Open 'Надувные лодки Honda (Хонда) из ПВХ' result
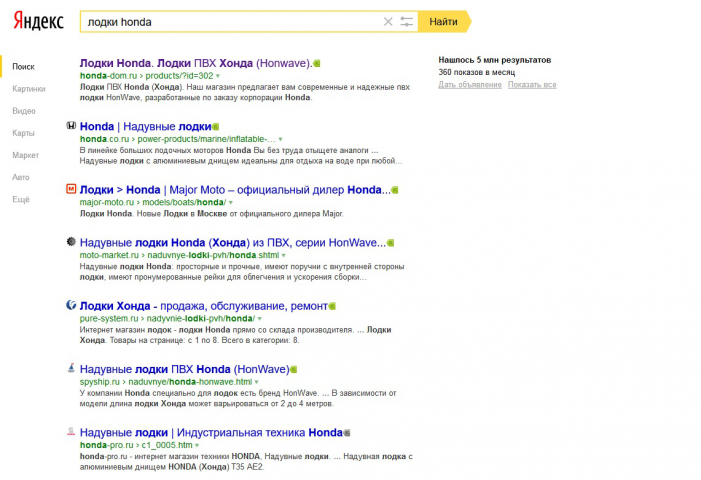This screenshot has width=701, height=480. point(232,243)
